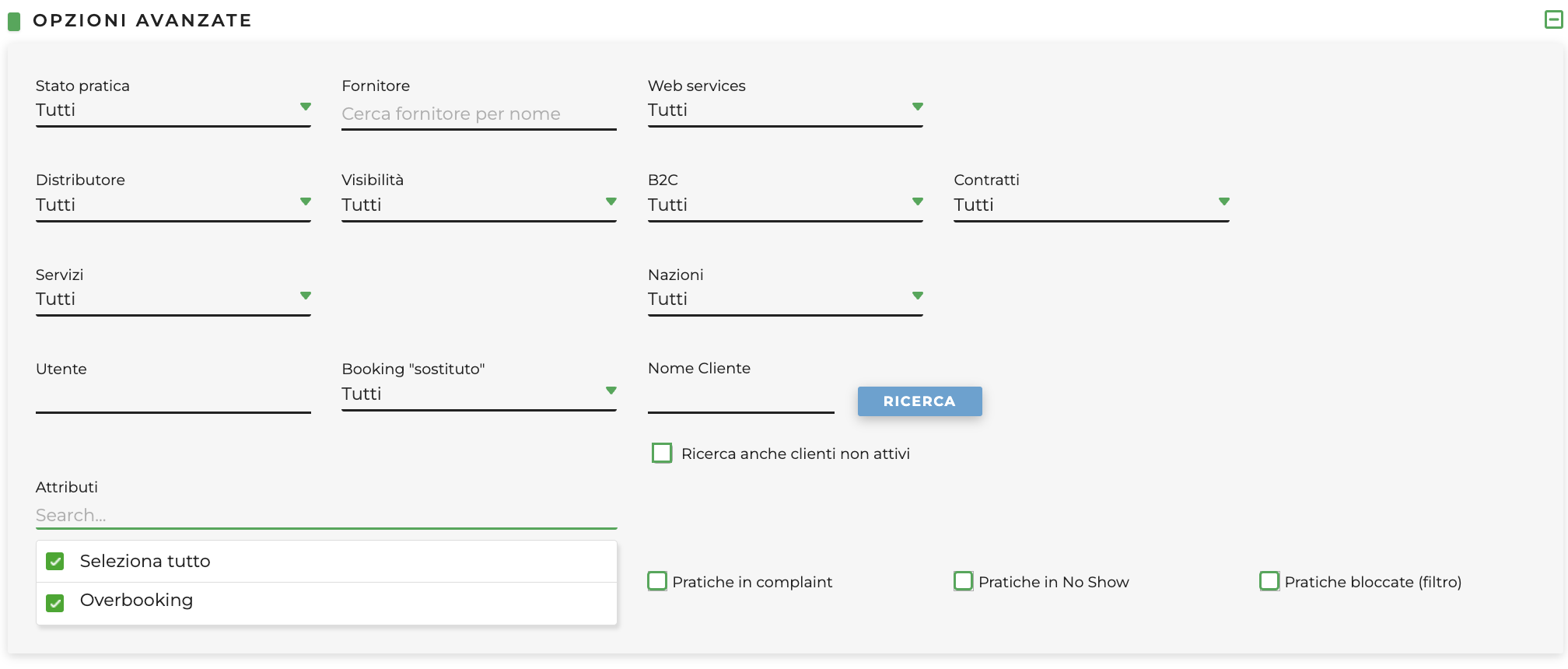
Task: Click the Ricerca button
Action: pos(920,401)
